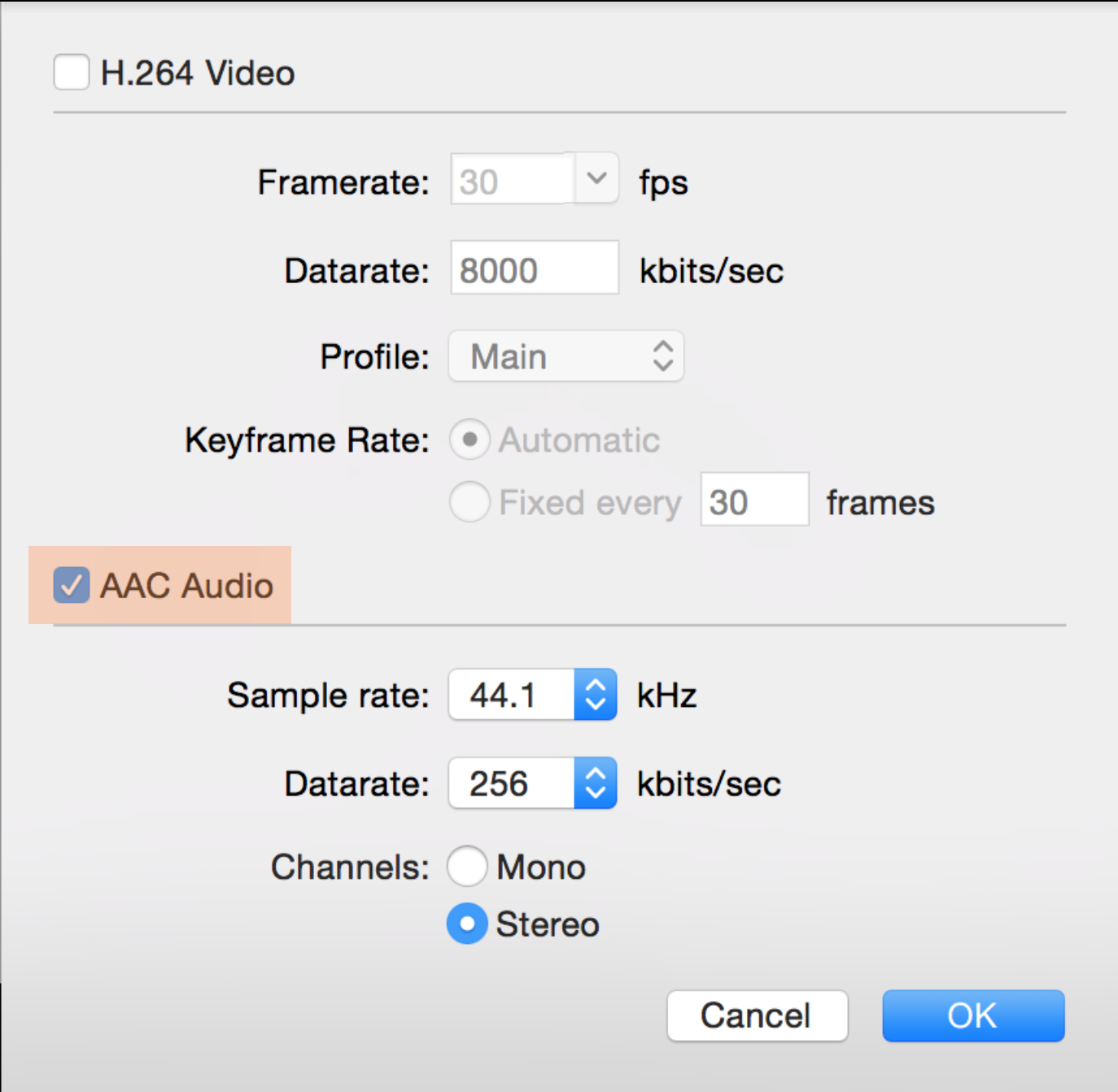Uncheck the AAC Audio checkbox
The width and height of the screenshot is (1118, 1092).
pyautogui.click(x=72, y=586)
